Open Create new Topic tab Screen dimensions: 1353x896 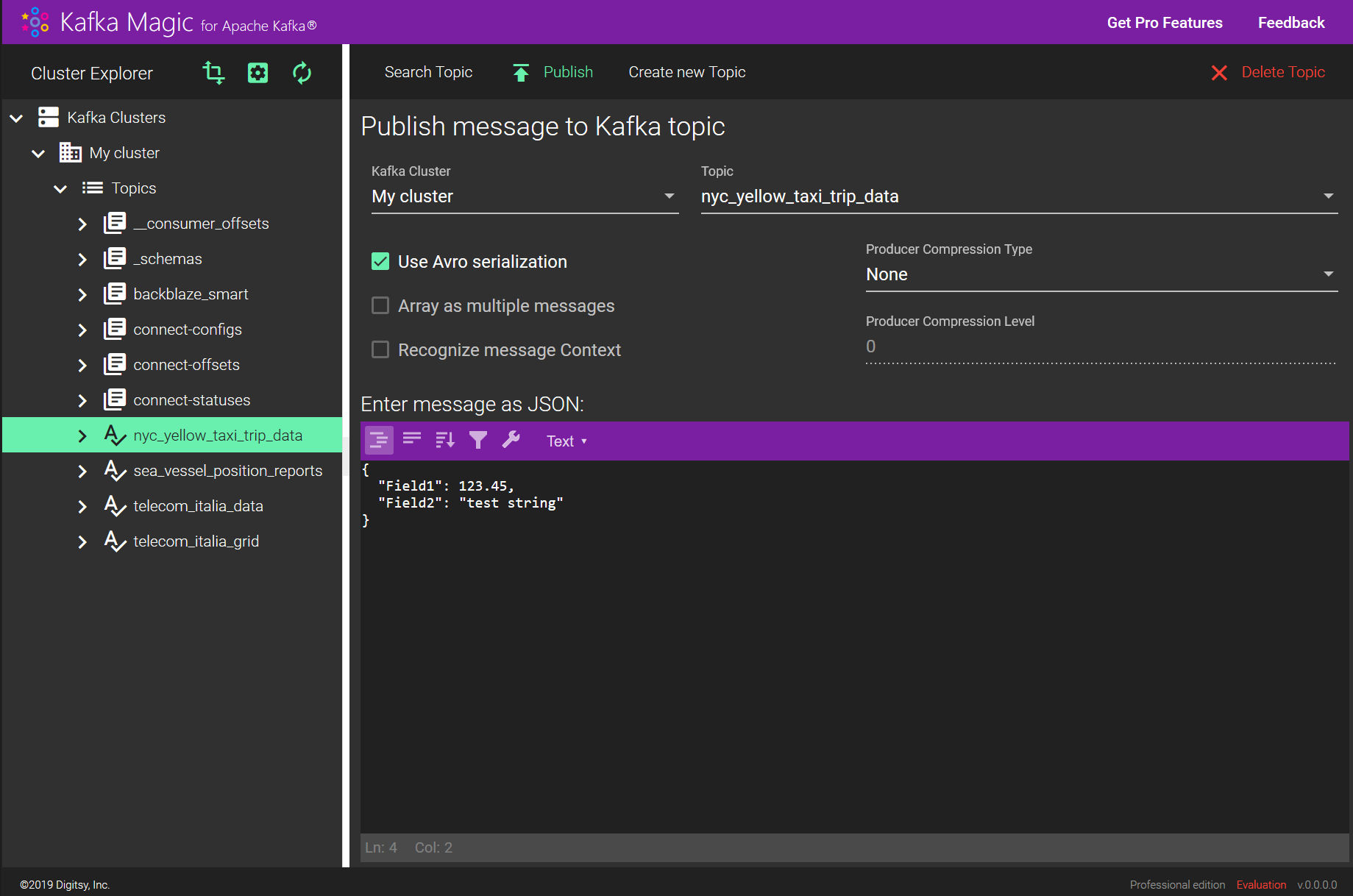coord(687,72)
